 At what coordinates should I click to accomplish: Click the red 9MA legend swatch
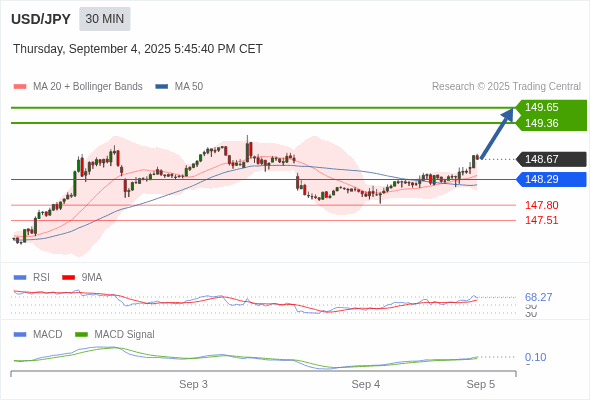pos(68,277)
